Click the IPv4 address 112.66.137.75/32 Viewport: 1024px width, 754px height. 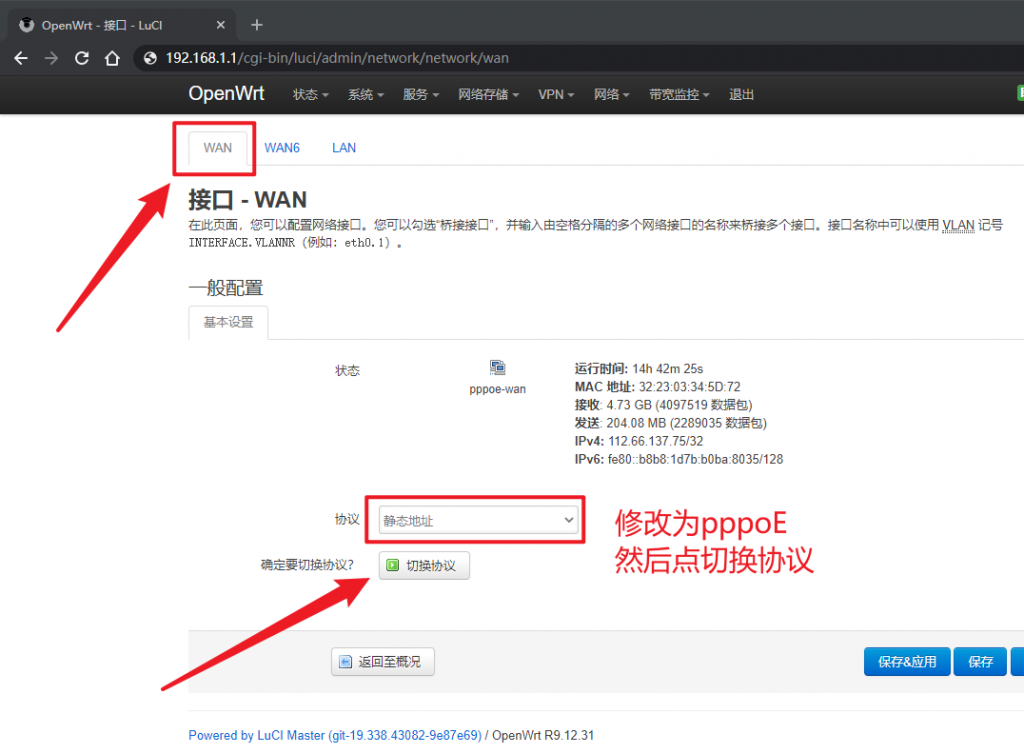pos(656,441)
